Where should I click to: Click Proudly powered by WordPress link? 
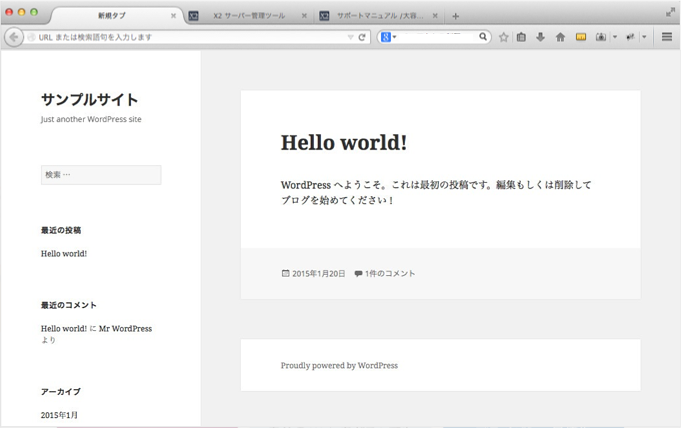339,365
